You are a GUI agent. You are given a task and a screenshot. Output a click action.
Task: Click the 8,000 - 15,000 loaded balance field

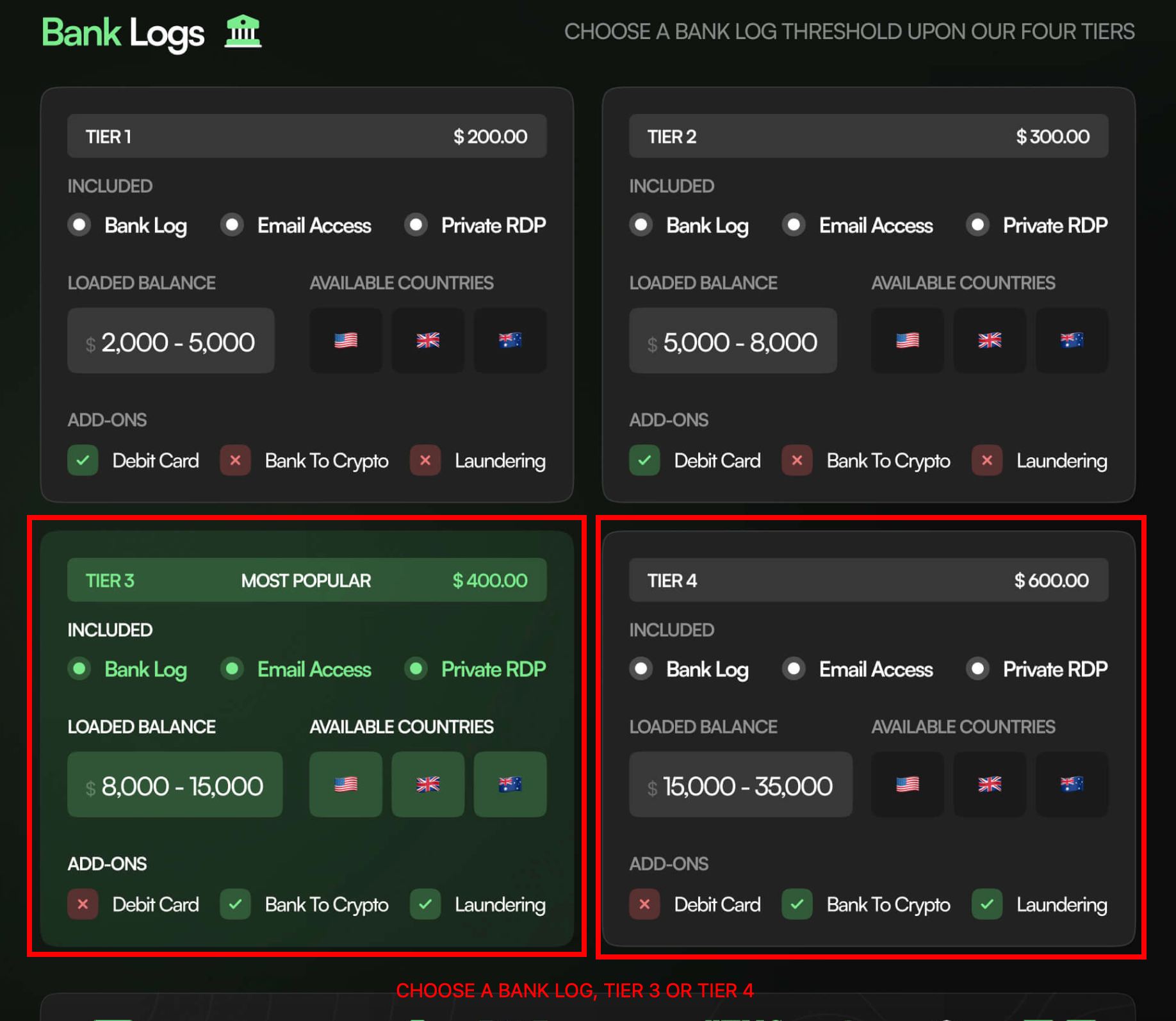(175, 784)
